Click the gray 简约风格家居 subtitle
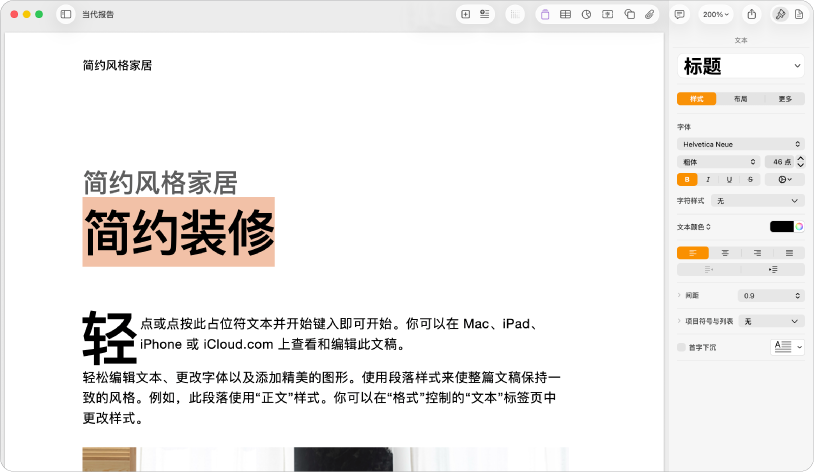814x473 pixels. 160,183
